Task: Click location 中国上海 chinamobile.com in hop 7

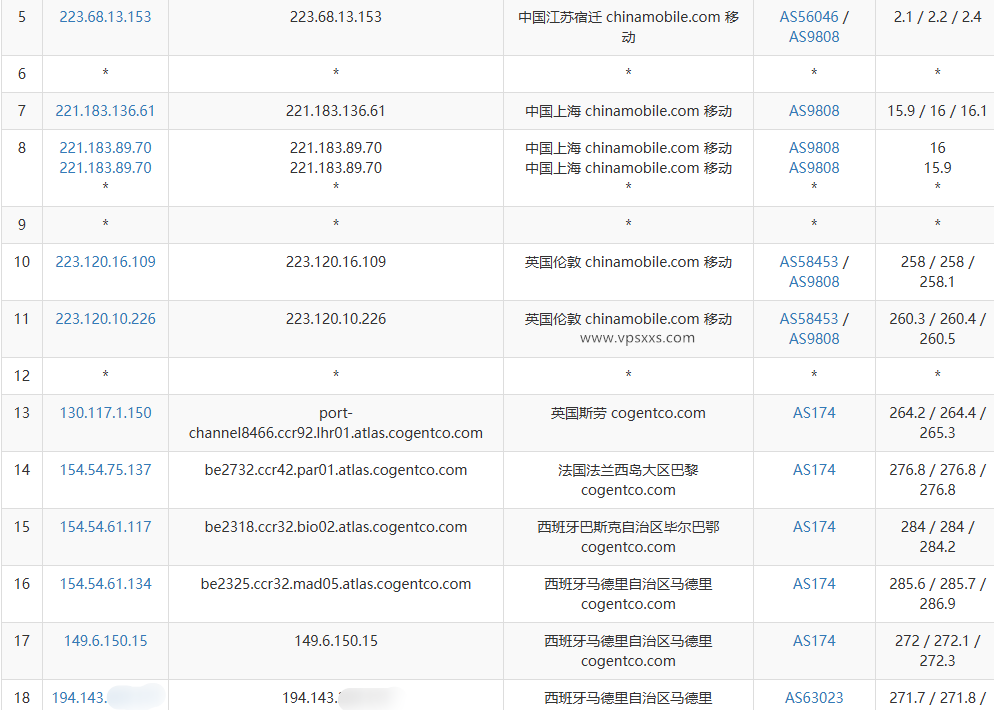Action: coord(612,111)
